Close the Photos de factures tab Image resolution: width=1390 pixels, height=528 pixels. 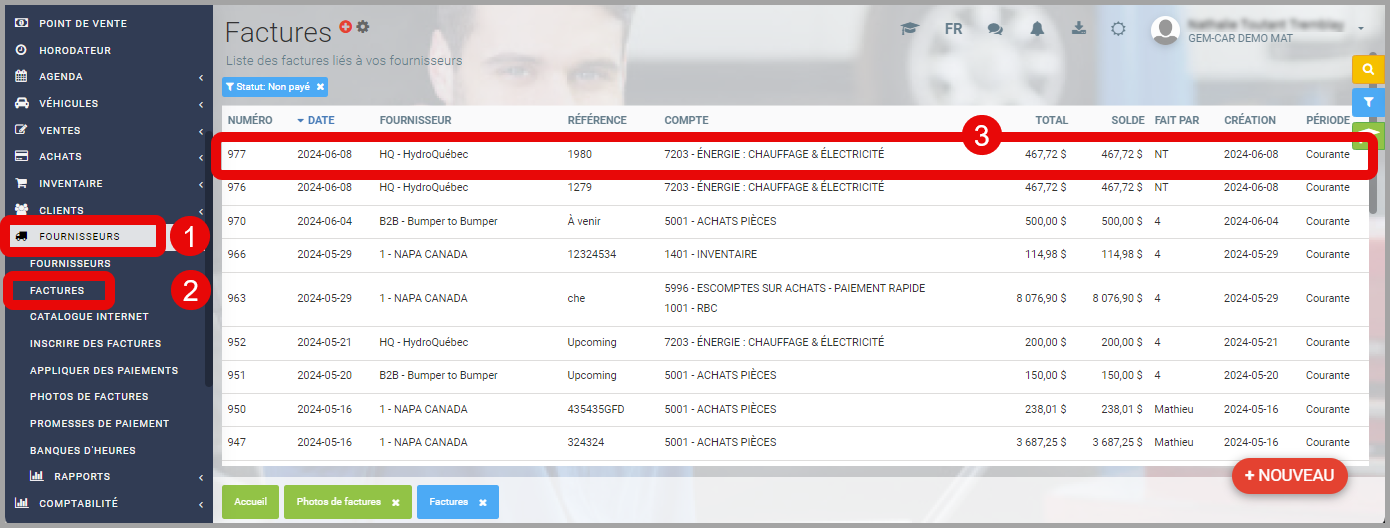[395, 502]
